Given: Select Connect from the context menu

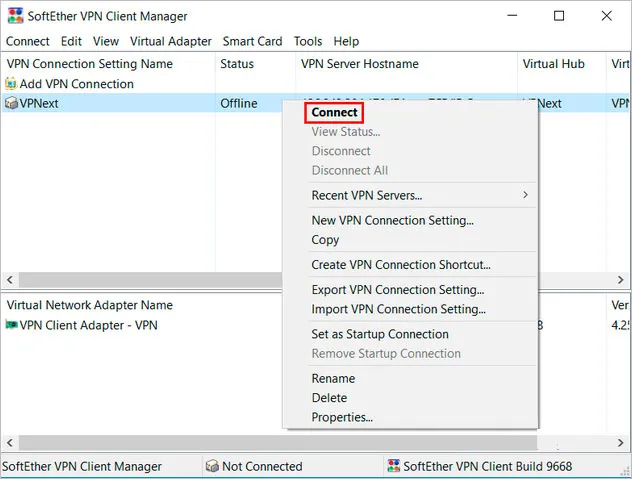Looking at the screenshot, I should 334,113.
